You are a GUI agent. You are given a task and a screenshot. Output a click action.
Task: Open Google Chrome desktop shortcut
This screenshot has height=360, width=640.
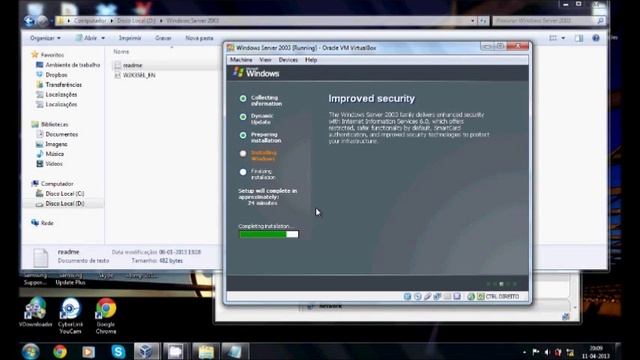point(106,316)
